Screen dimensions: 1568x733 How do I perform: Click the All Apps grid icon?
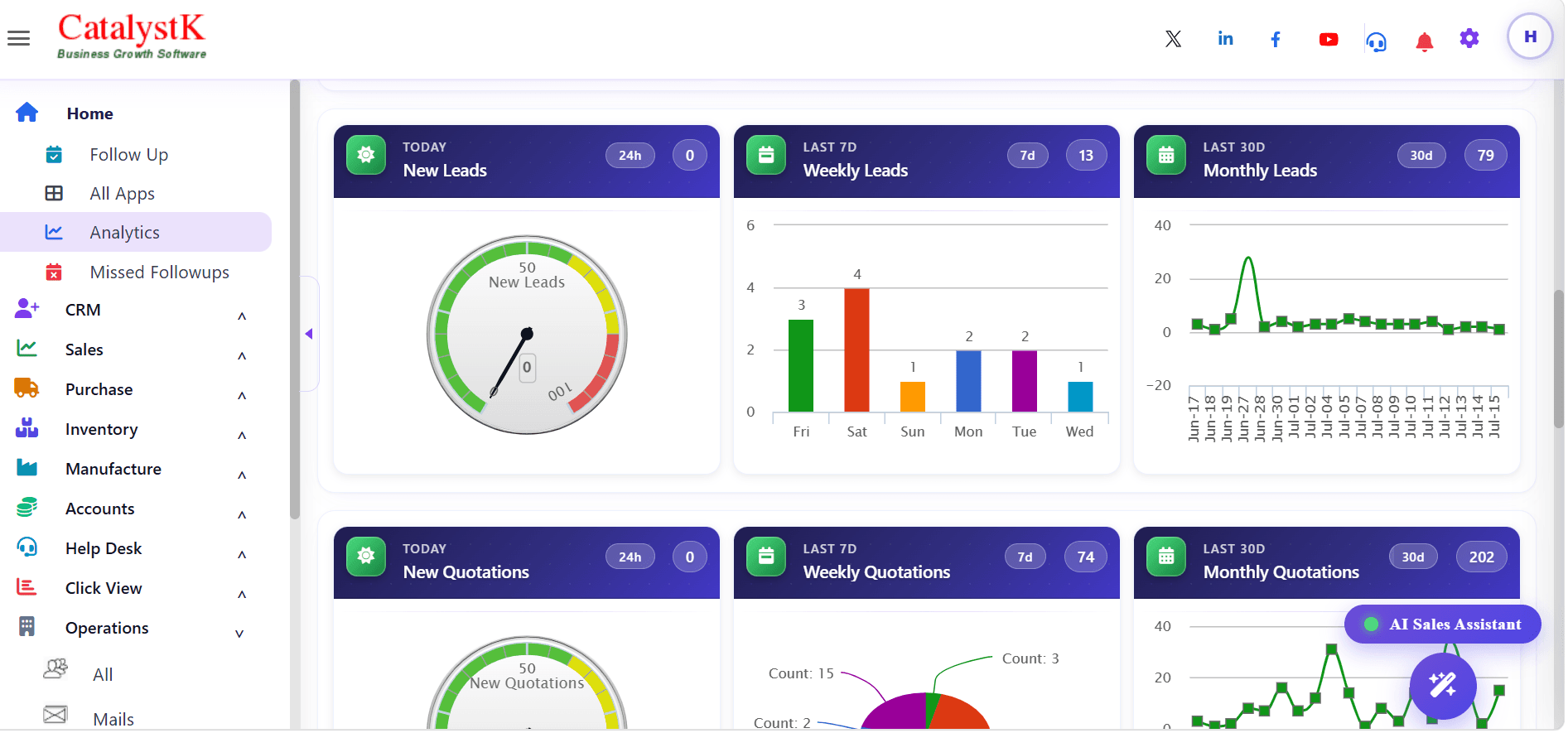(x=54, y=193)
